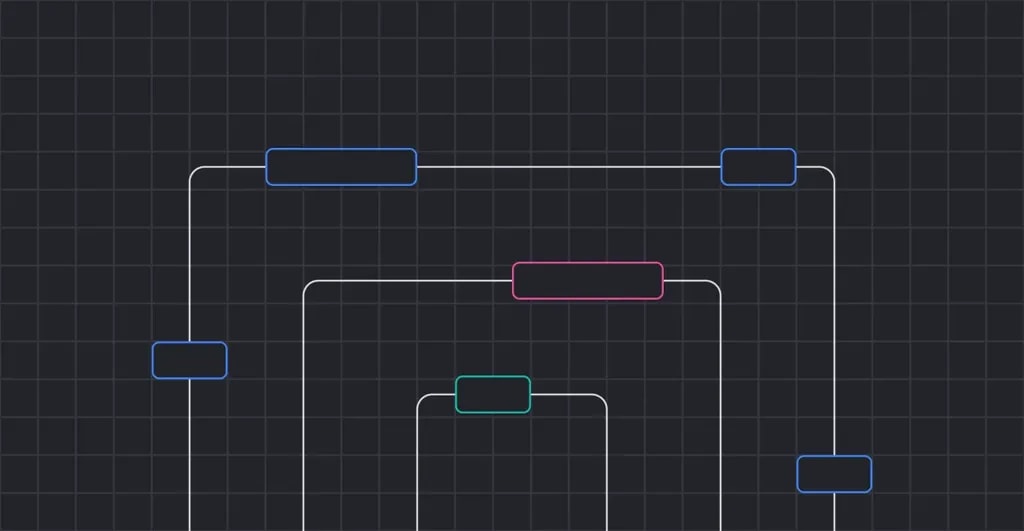
Task: Choose the blue node on the right vertical line
Action: (834, 474)
